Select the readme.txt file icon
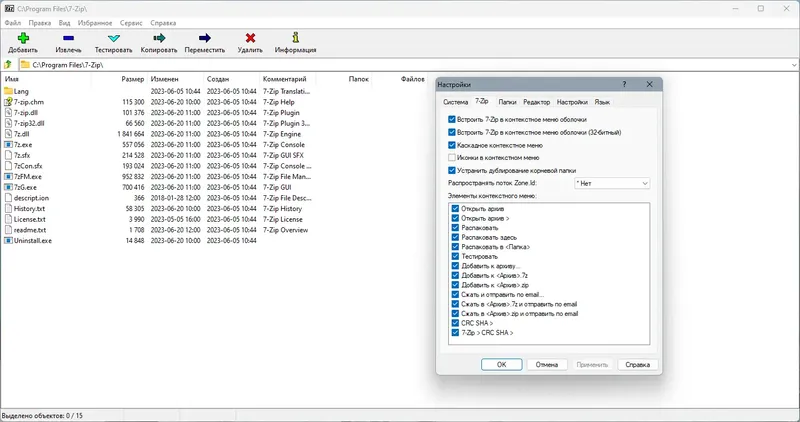The width and height of the screenshot is (800, 422). (8, 230)
